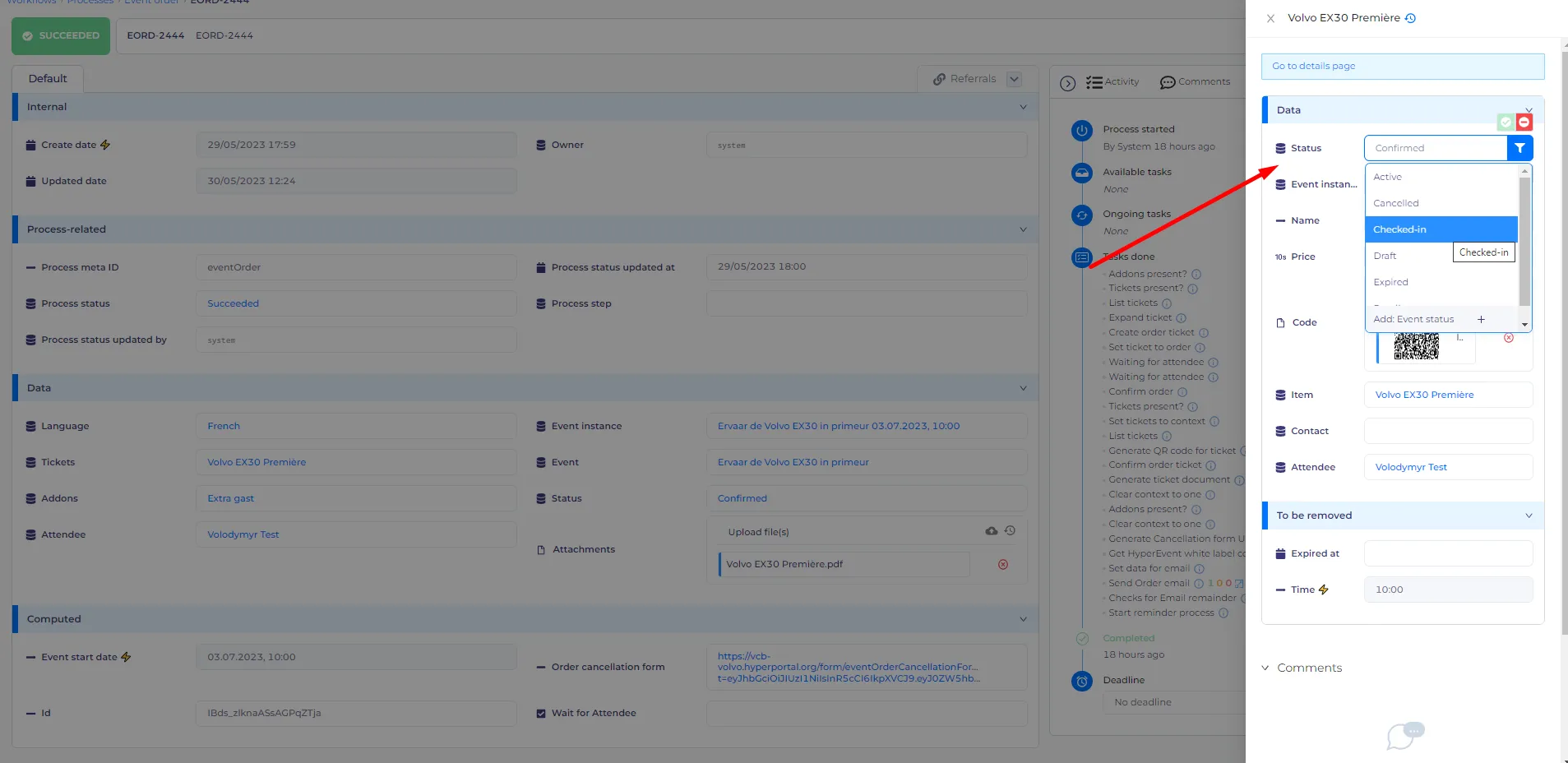Viewport: 1568px width, 763px height.
Task: Toggle the Wait for Attendee checkbox
Action: pos(541,714)
